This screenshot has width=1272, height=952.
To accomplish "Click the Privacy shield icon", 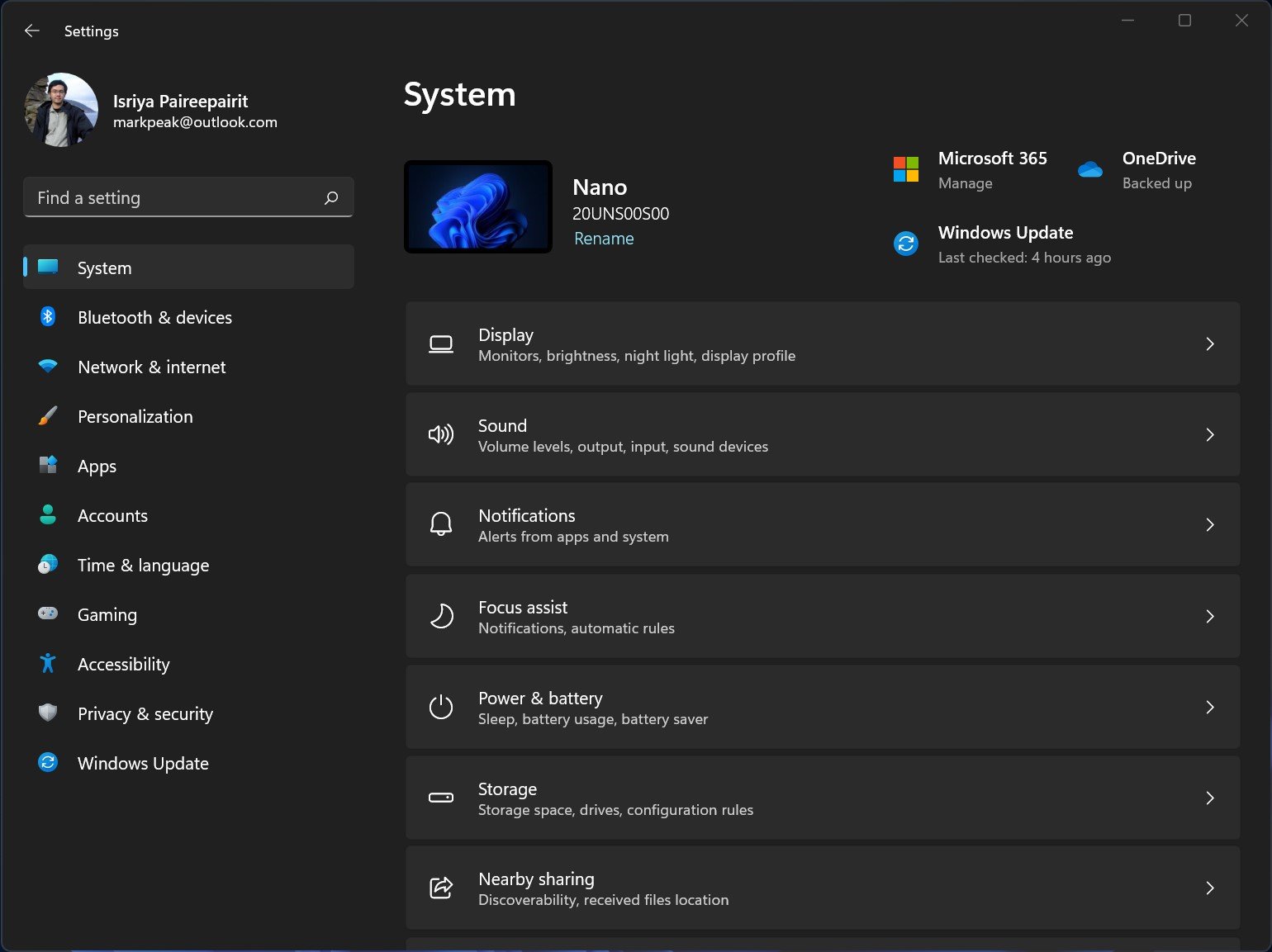I will click(48, 713).
